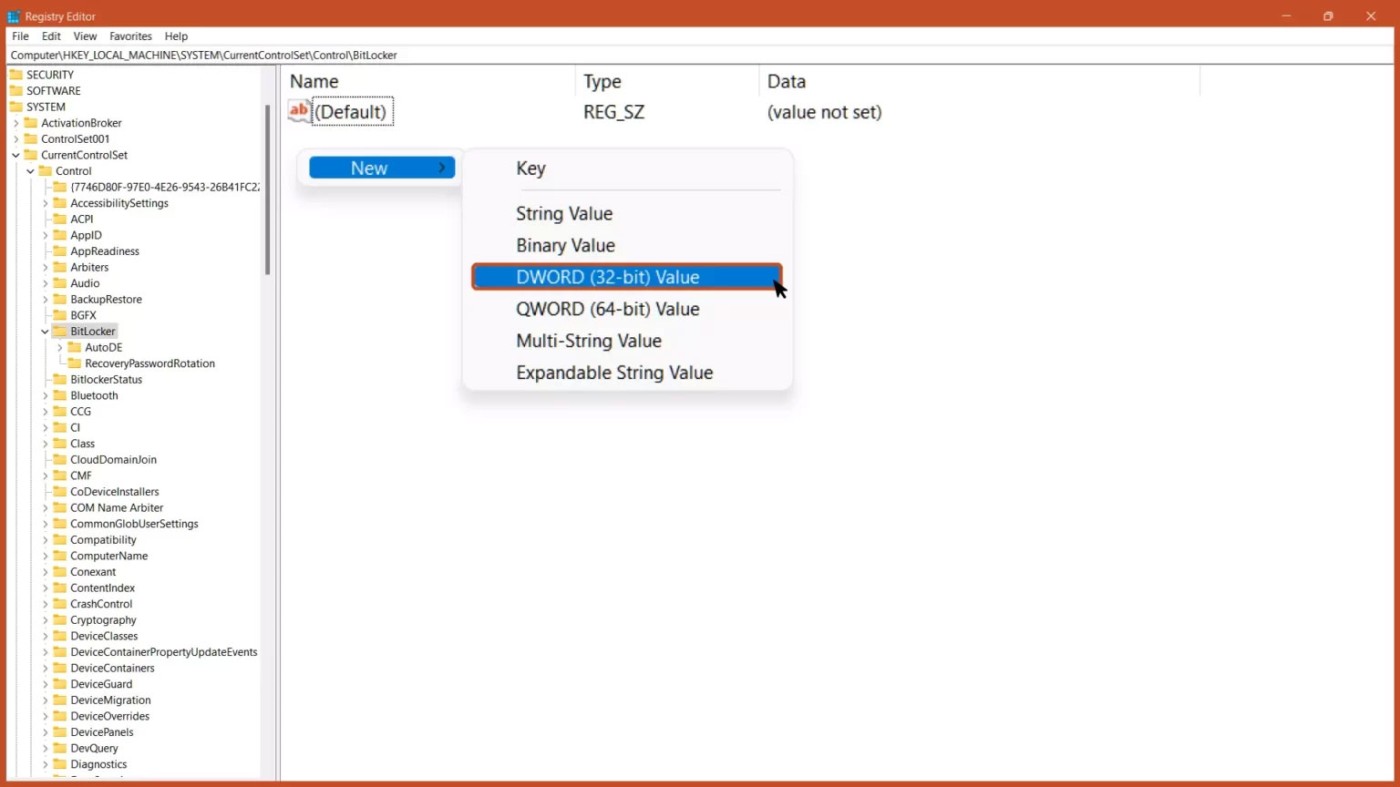The width and height of the screenshot is (1400, 787).
Task: Expand the ControlSet001 tree node
Action: [x=16, y=139]
